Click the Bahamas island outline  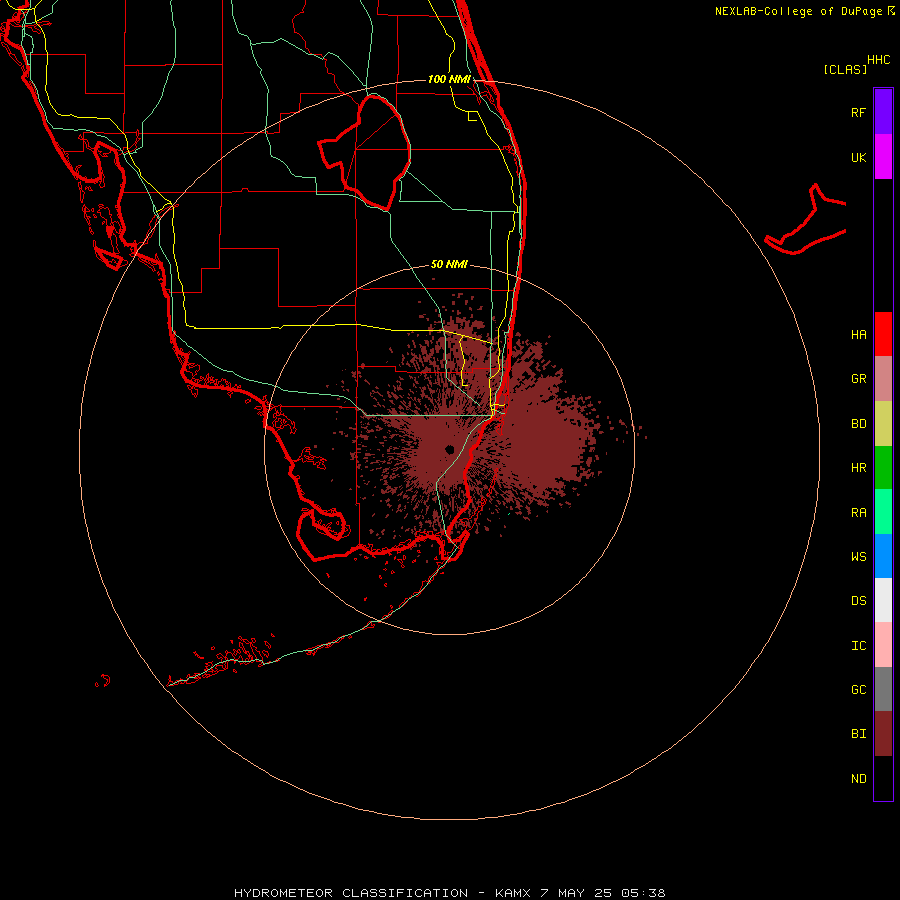[x=806, y=220]
